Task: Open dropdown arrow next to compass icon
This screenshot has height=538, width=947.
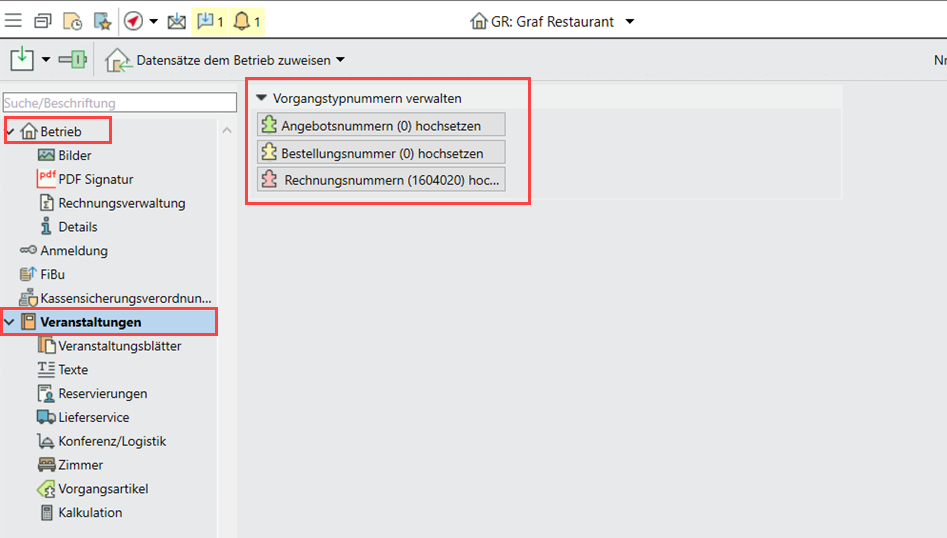Action: click(153, 21)
